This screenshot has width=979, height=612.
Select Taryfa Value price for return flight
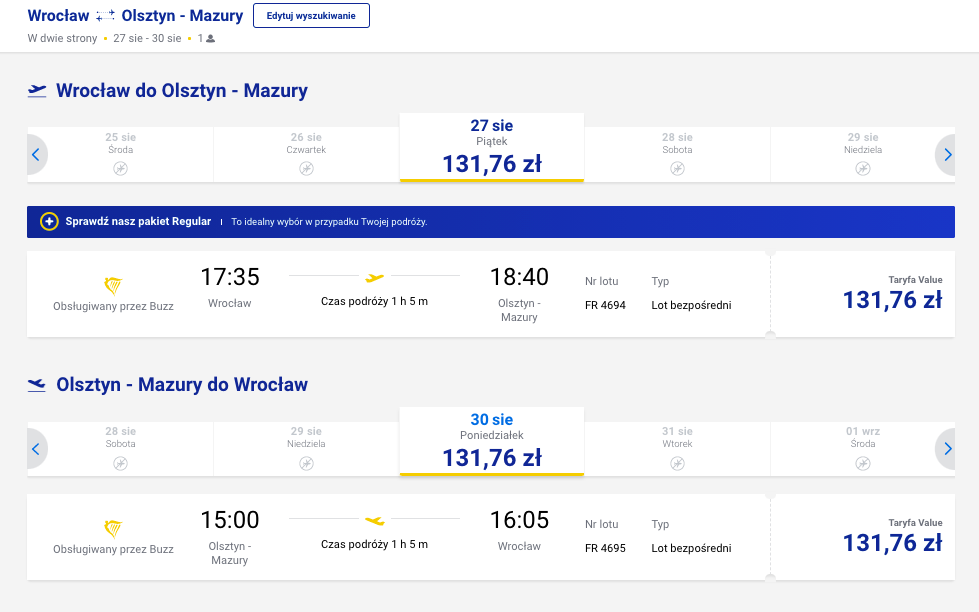pyautogui.click(x=892, y=537)
